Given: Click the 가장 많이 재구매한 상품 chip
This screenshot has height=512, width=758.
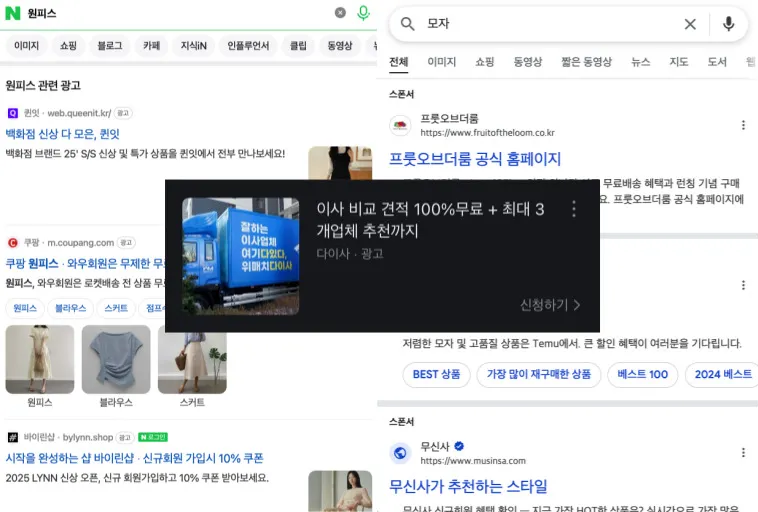Looking at the screenshot, I should point(539,375).
